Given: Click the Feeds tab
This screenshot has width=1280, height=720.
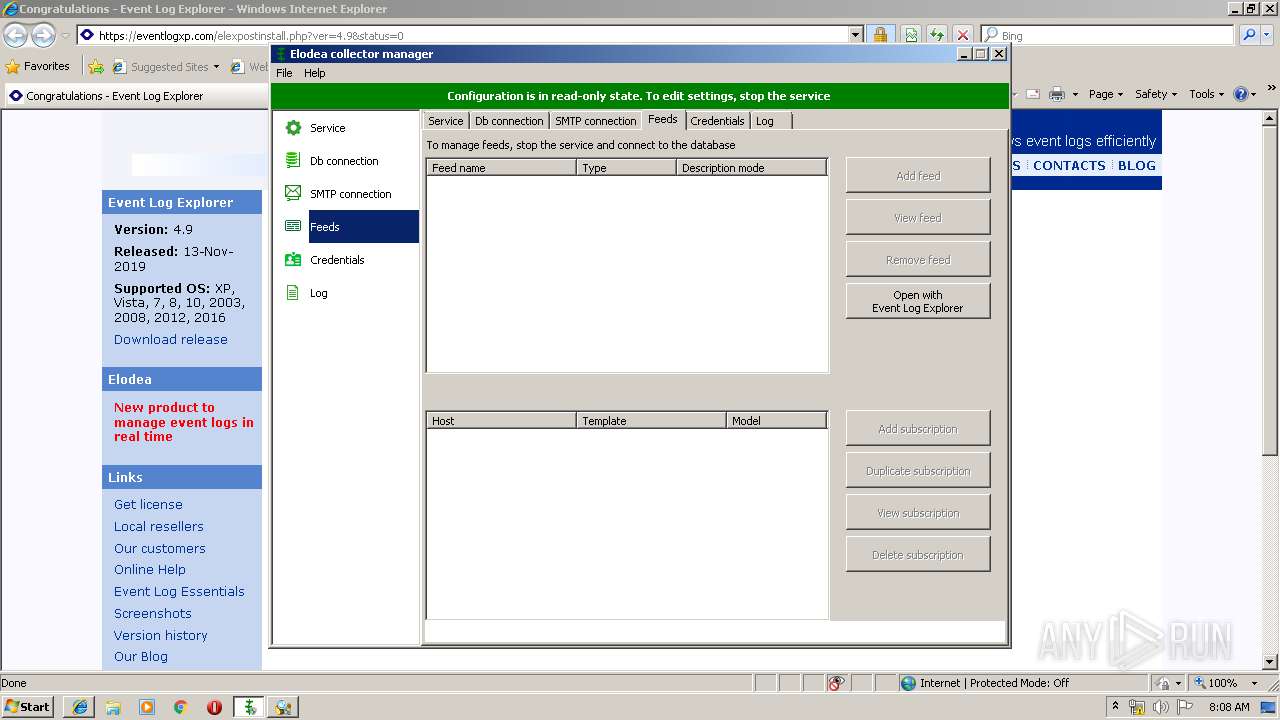Looking at the screenshot, I should point(663,119).
